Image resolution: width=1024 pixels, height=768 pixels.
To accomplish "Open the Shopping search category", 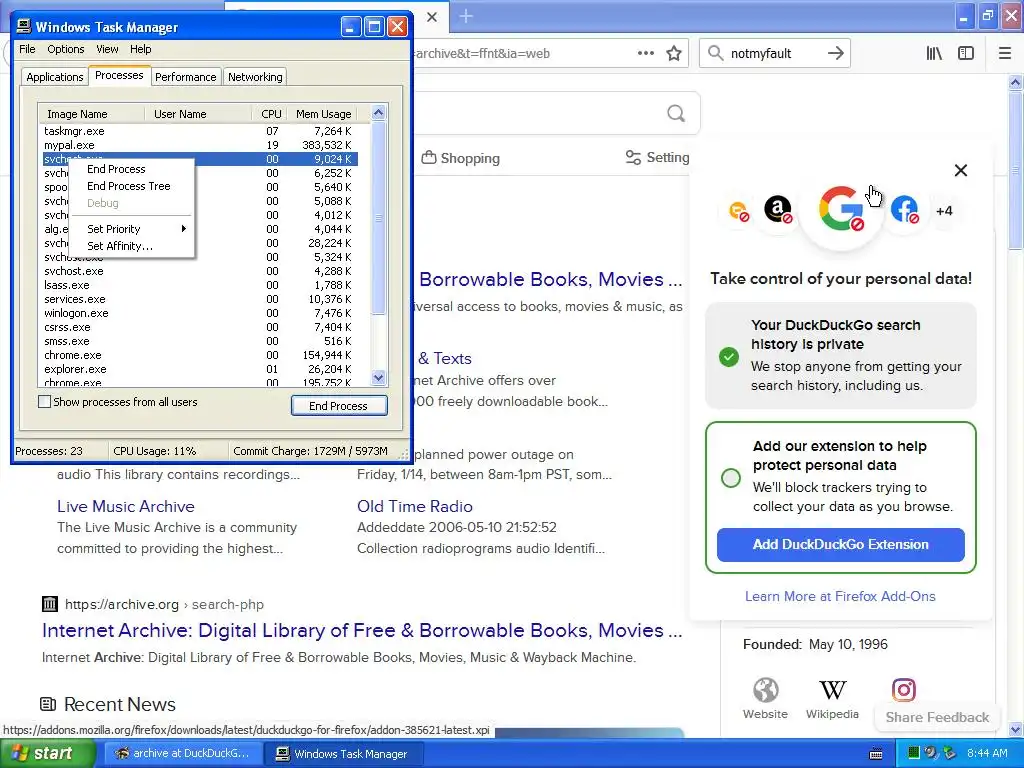I will pyautogui.click(x=460, y=158).
